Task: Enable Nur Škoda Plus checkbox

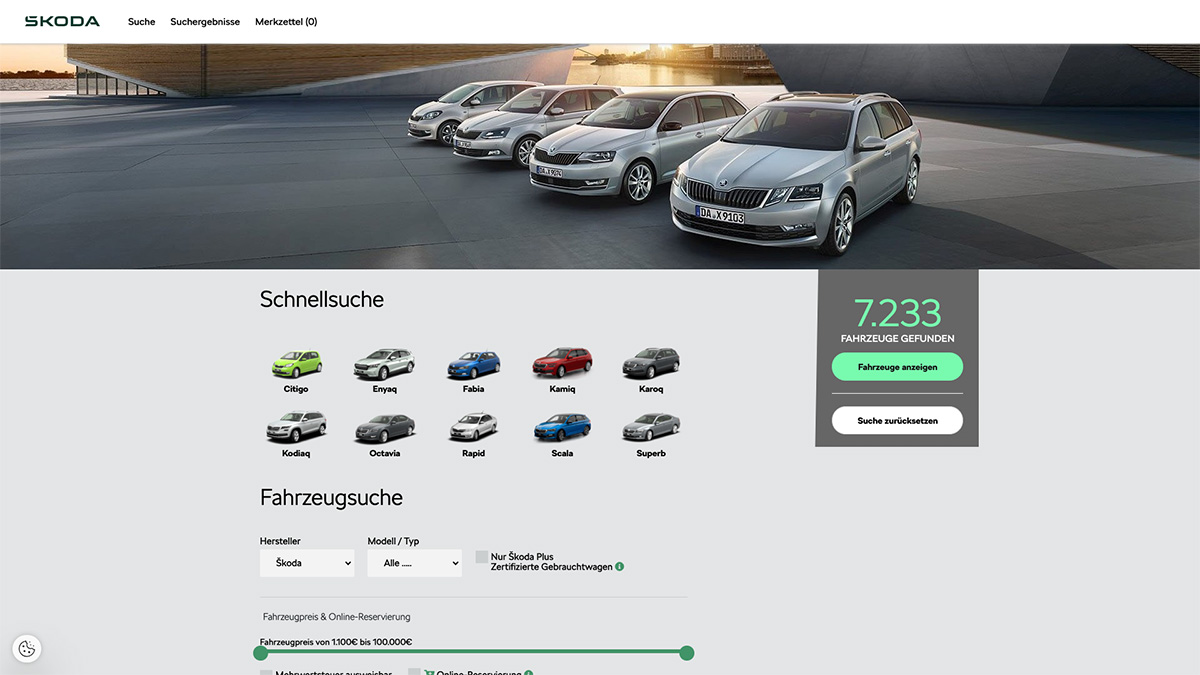Action: [x=482, y=557]
